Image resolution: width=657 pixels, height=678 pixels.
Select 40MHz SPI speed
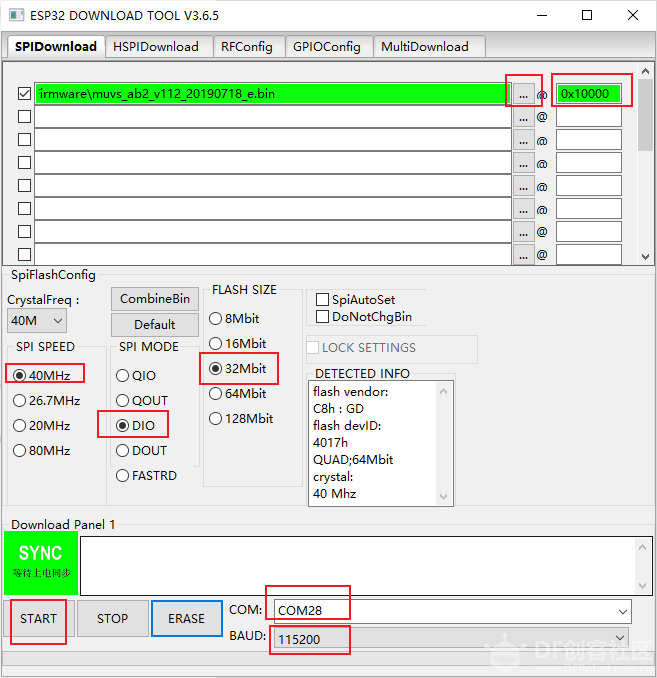pos(42,375)
